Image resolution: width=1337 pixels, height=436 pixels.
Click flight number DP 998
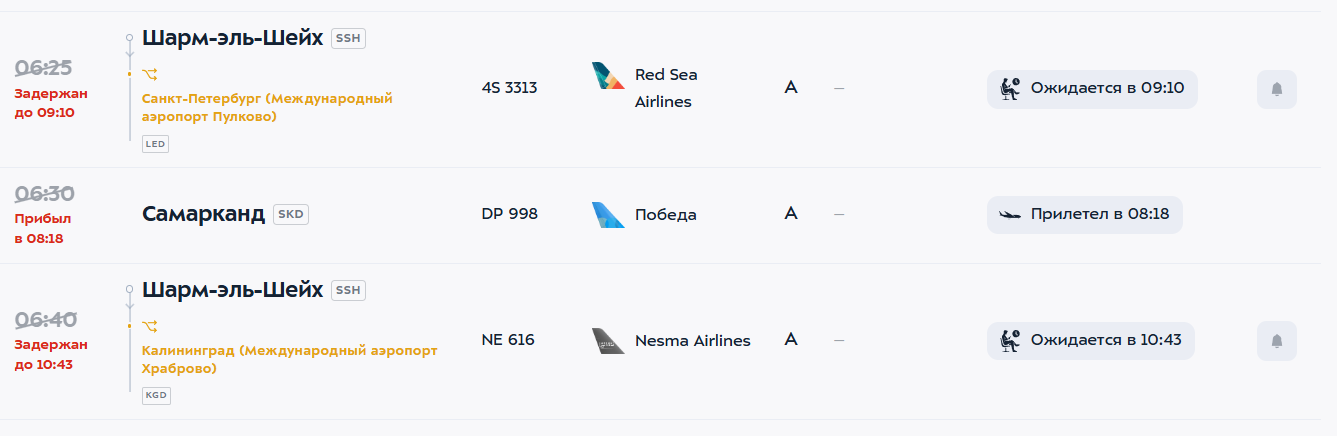click(509, 214)
